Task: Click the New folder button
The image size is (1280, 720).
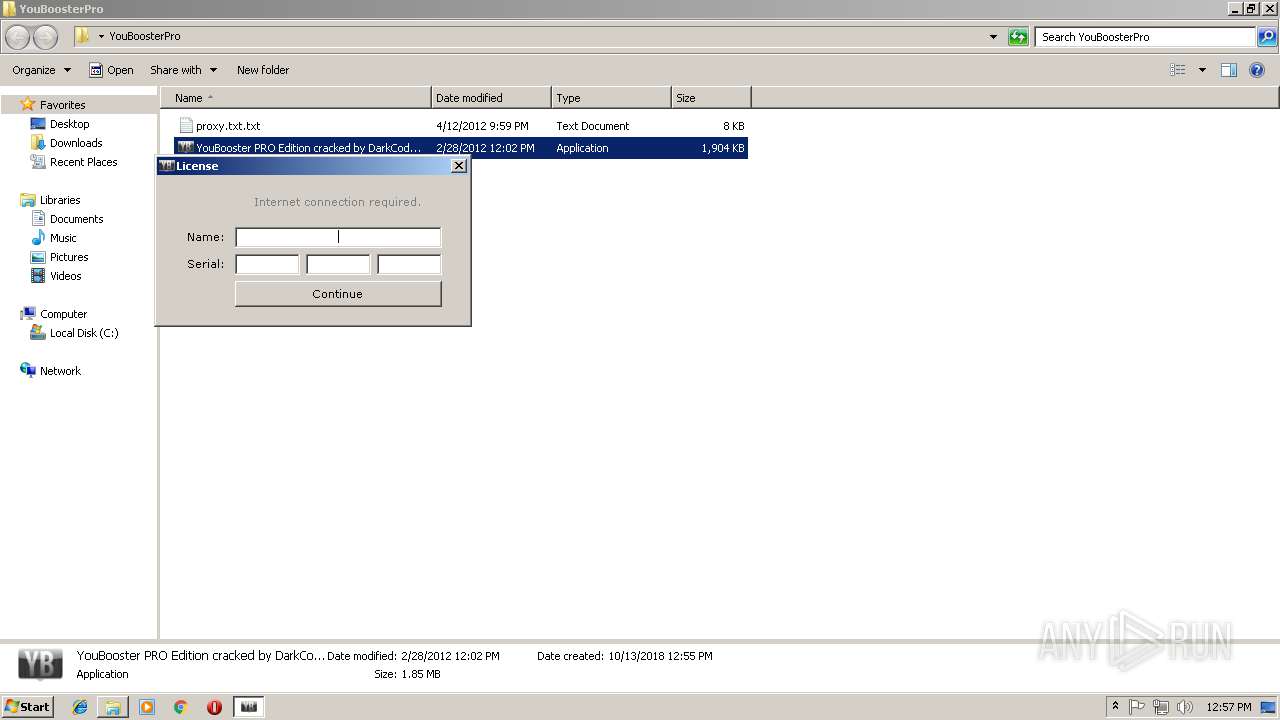Action: pyautogui.click(x=263, y=70)
